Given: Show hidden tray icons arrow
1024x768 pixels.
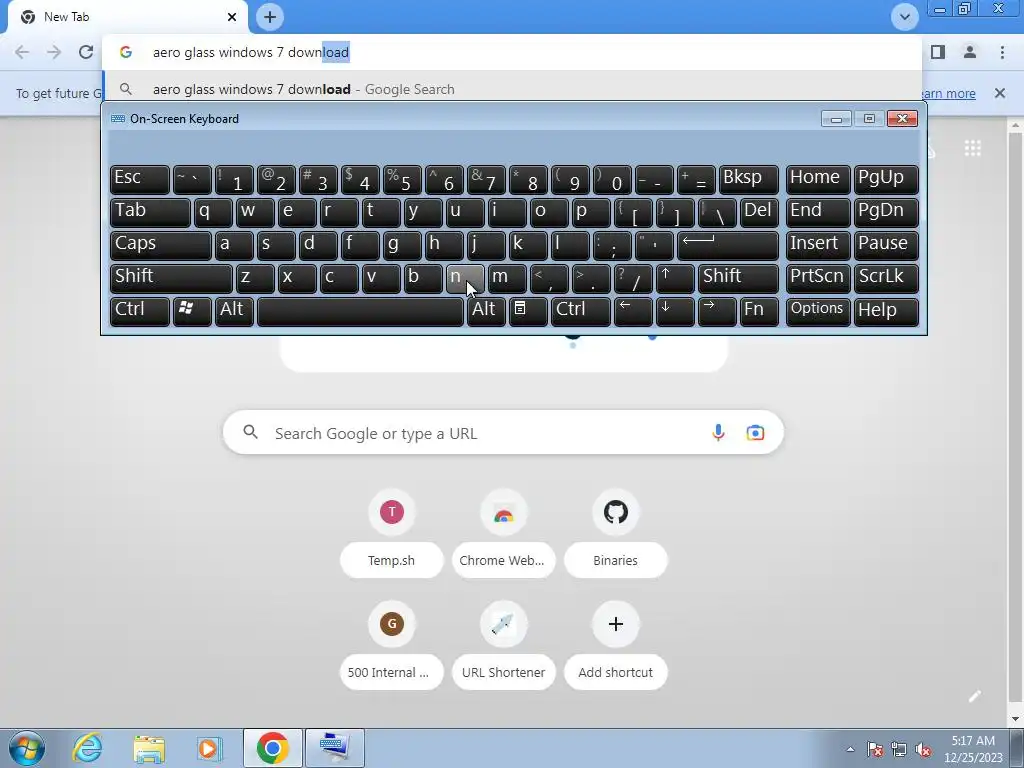Looking at the screenshot, I should 850,749.
